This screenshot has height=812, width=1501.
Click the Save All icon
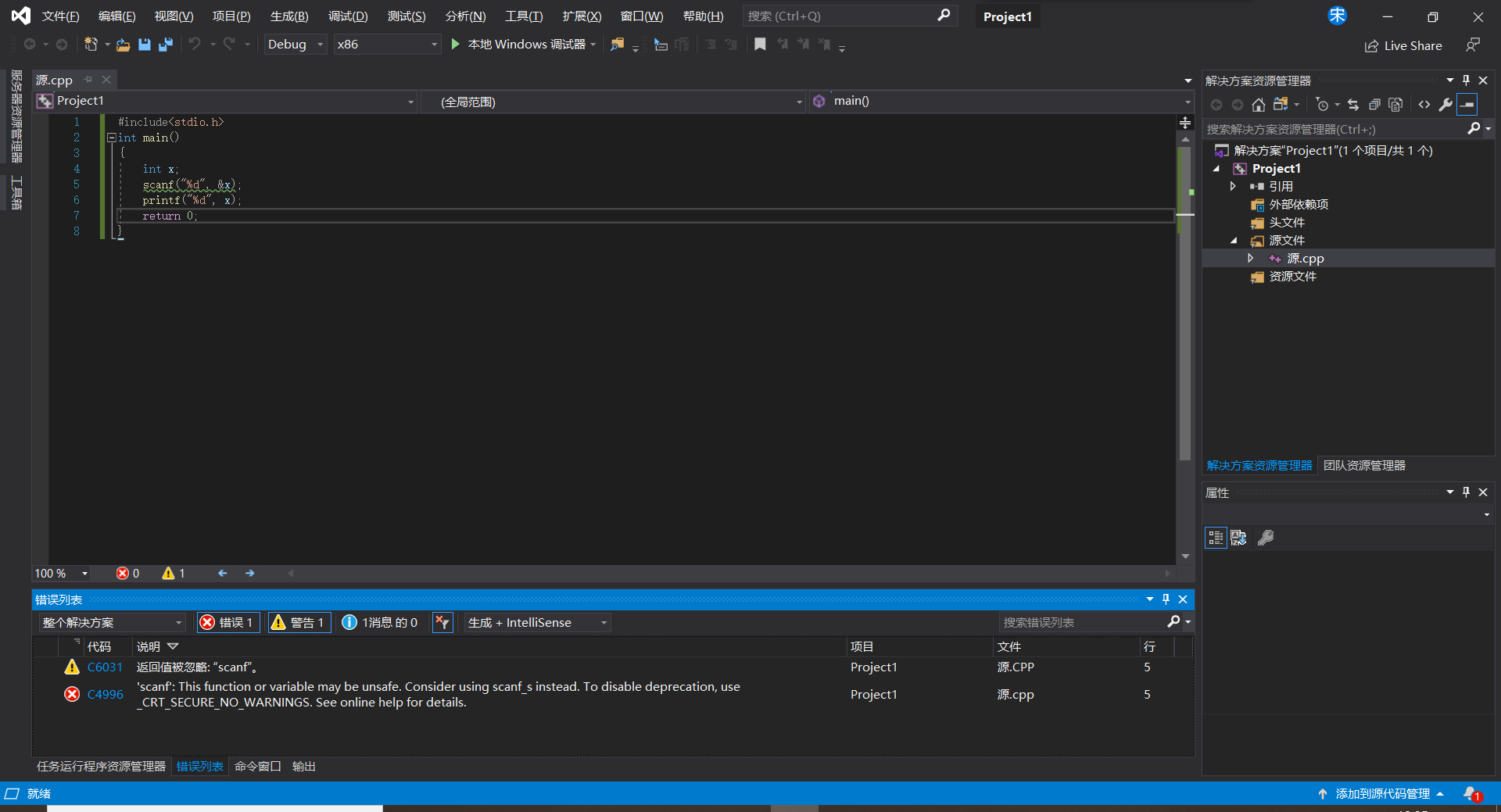(165, 45)
